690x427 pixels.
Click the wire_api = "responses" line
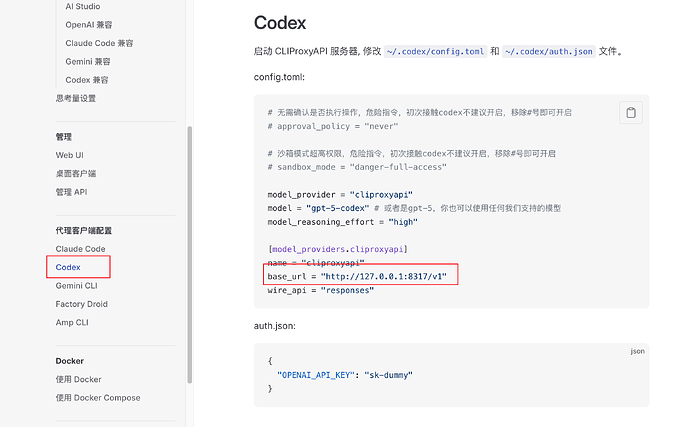pos(320,291)
